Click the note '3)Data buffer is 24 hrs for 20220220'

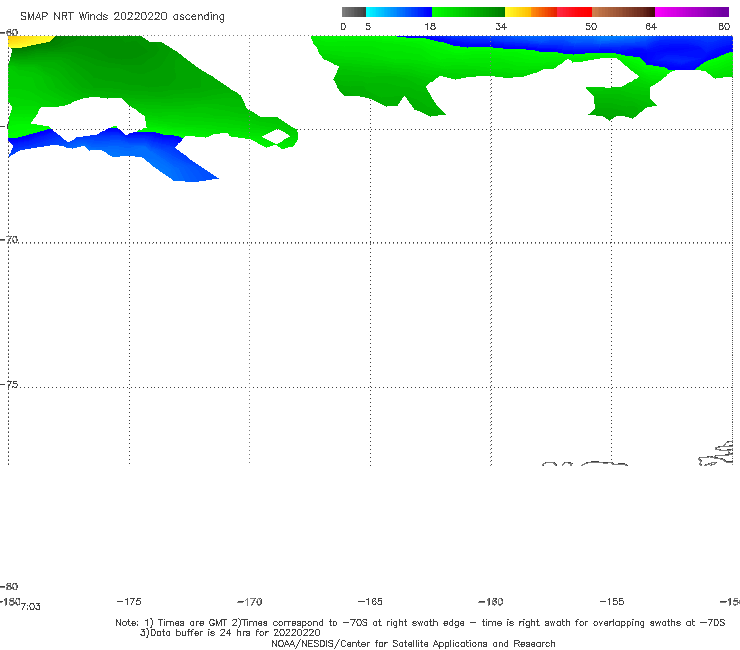(230, 633)
